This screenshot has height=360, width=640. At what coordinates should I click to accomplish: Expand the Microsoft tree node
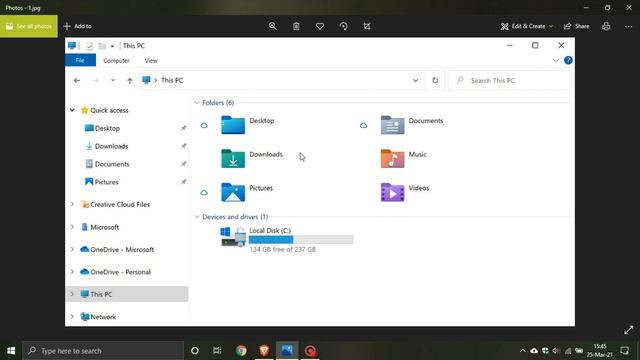coord(72,227)
